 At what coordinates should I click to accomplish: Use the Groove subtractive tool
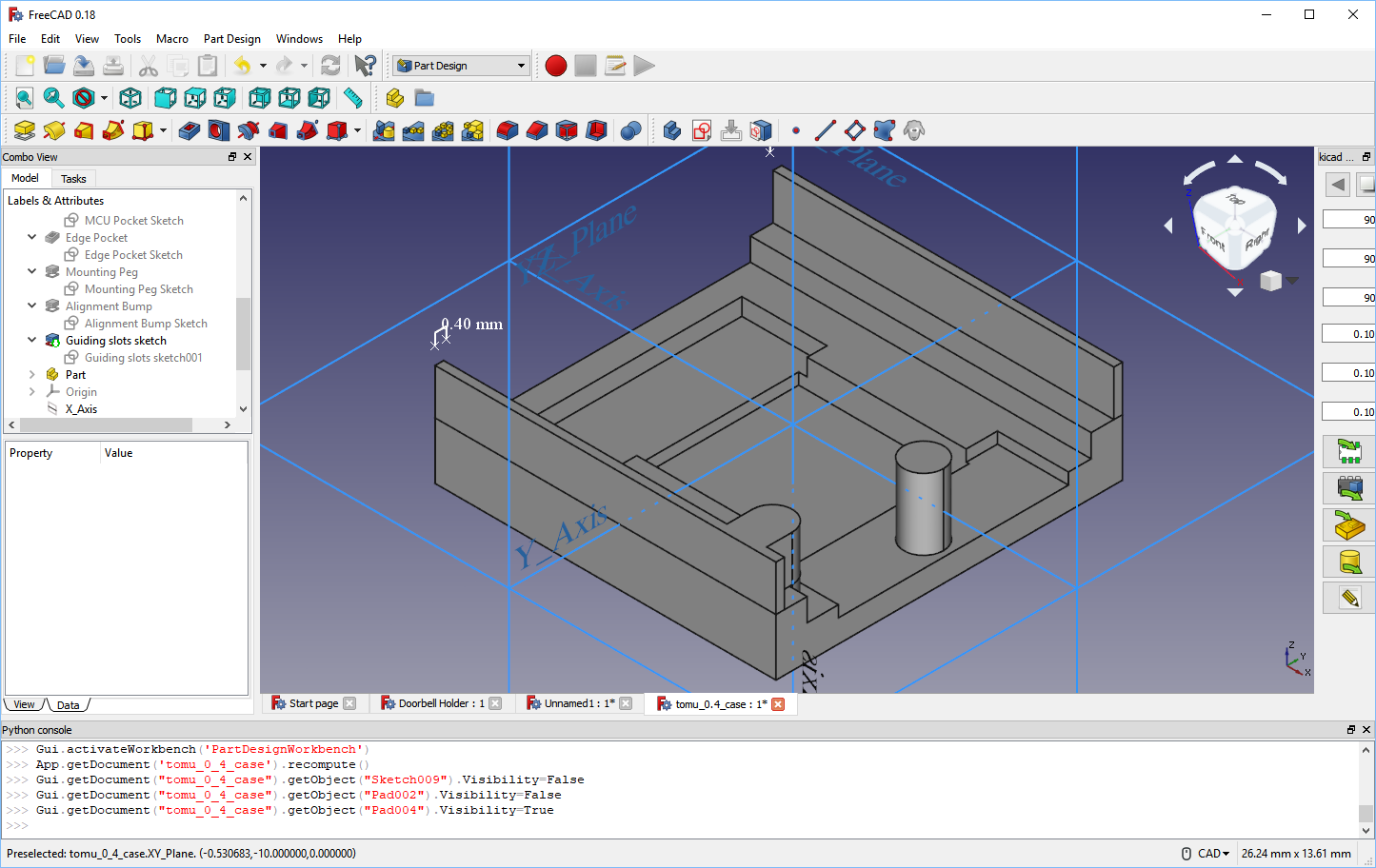[x=248, y=130]
